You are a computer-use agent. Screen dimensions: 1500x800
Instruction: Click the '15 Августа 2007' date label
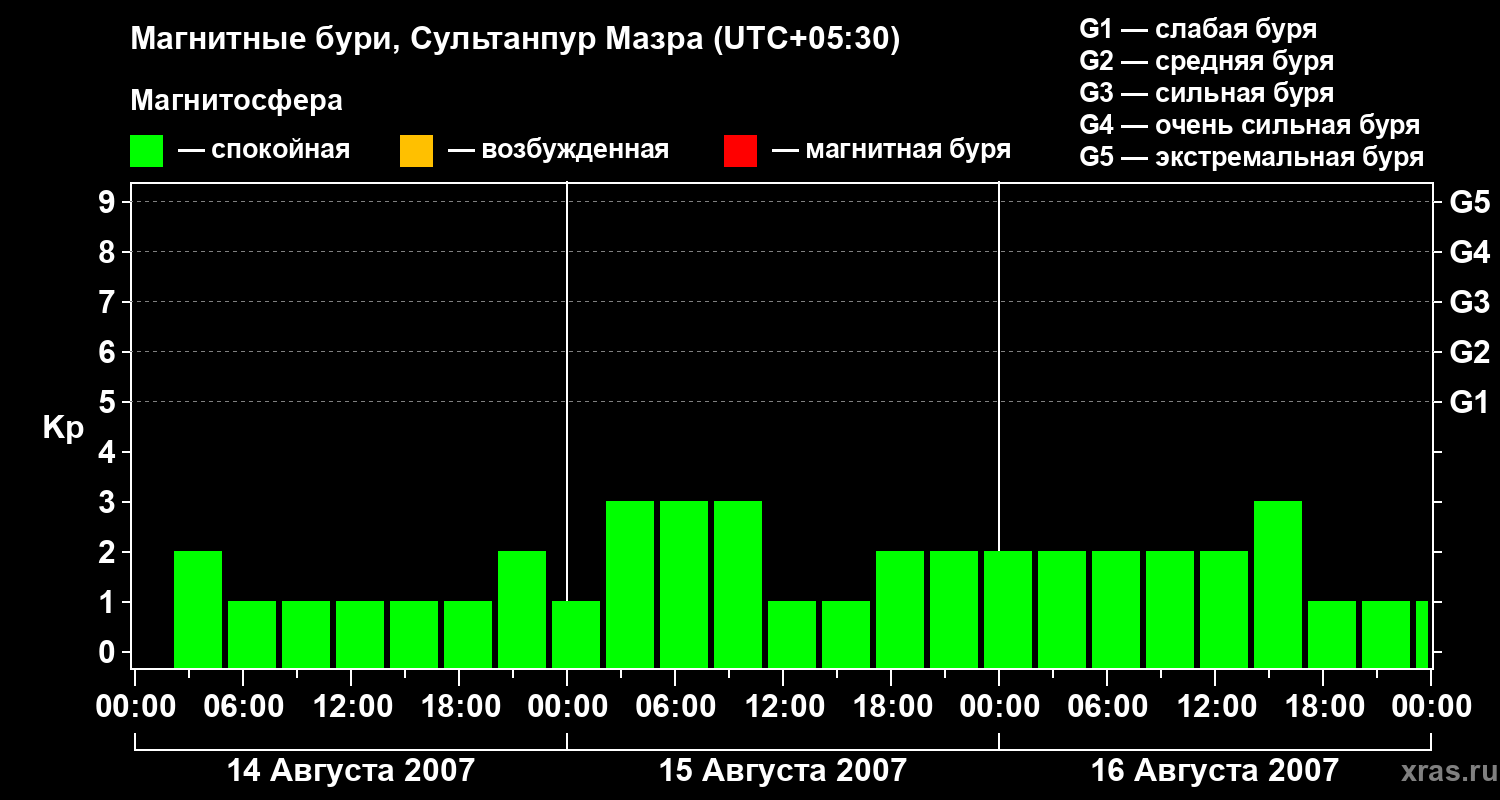(x=783, y=771)
